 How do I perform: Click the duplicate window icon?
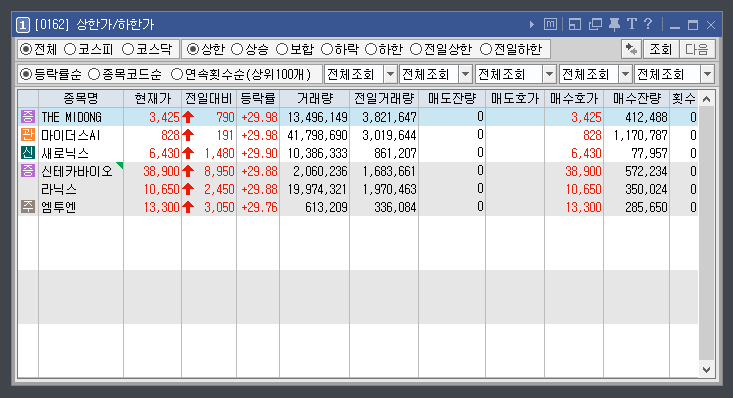pyautogui.click(x=595, y=24)
